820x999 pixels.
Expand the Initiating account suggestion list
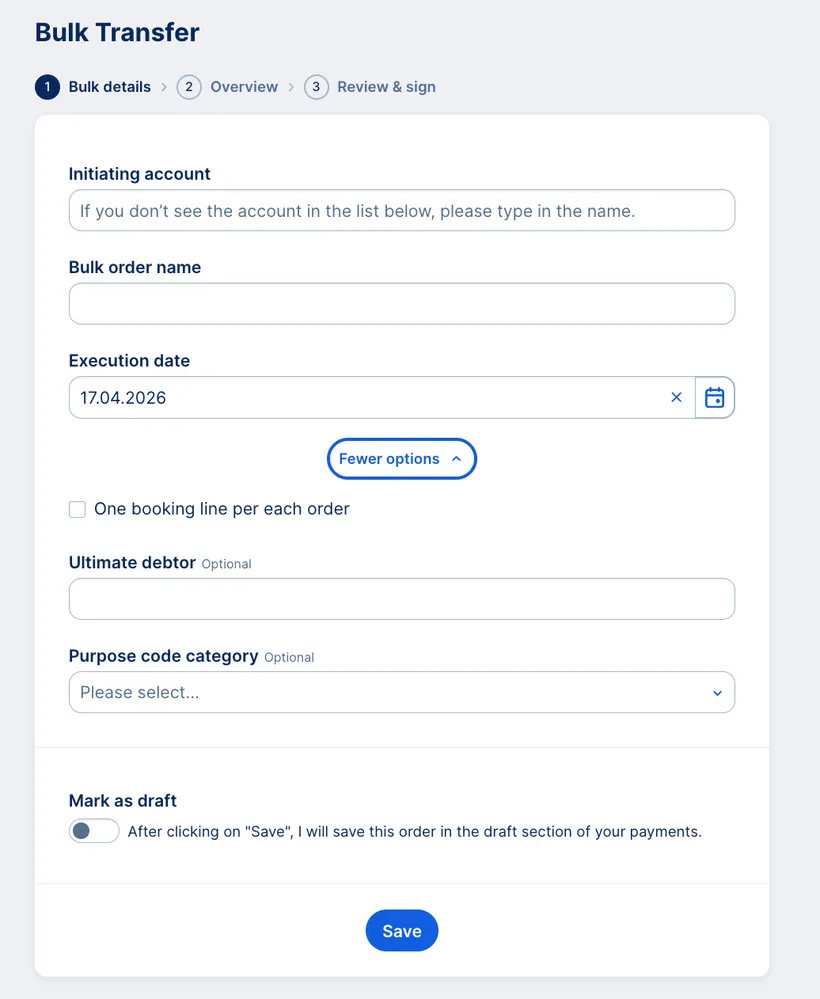pos(401,210)
